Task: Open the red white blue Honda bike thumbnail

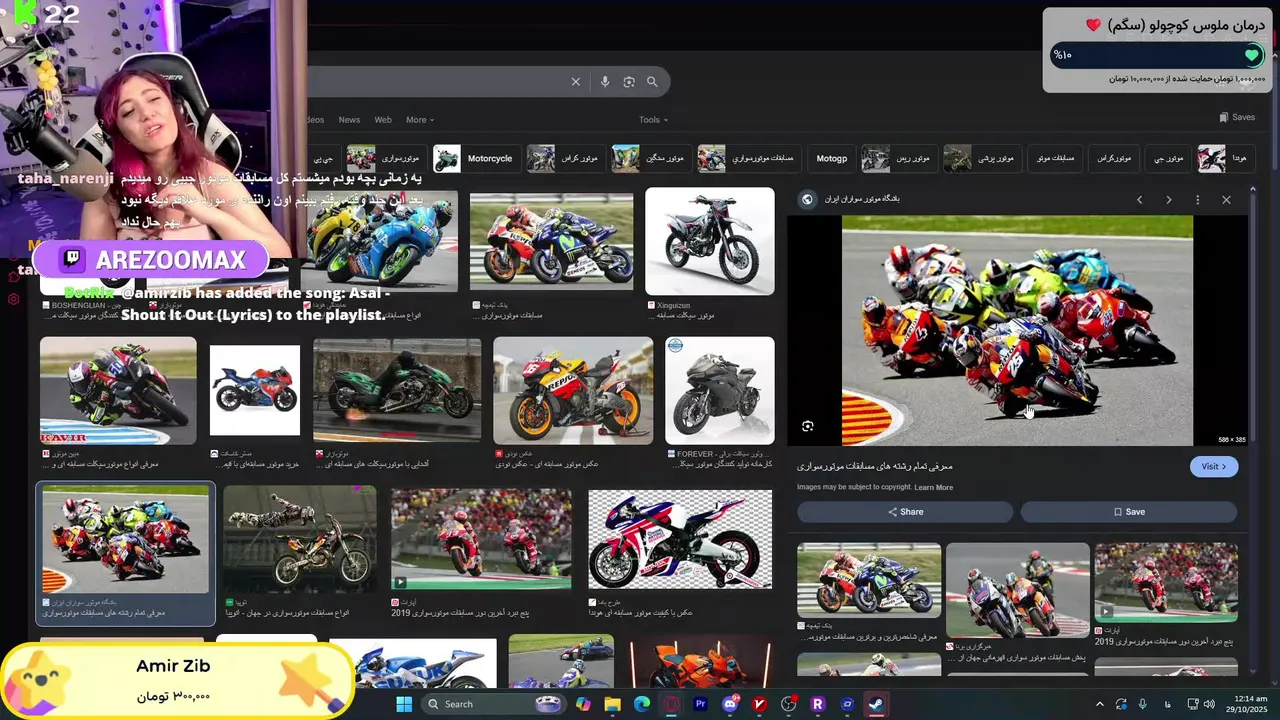Action: tap(680, 540)
